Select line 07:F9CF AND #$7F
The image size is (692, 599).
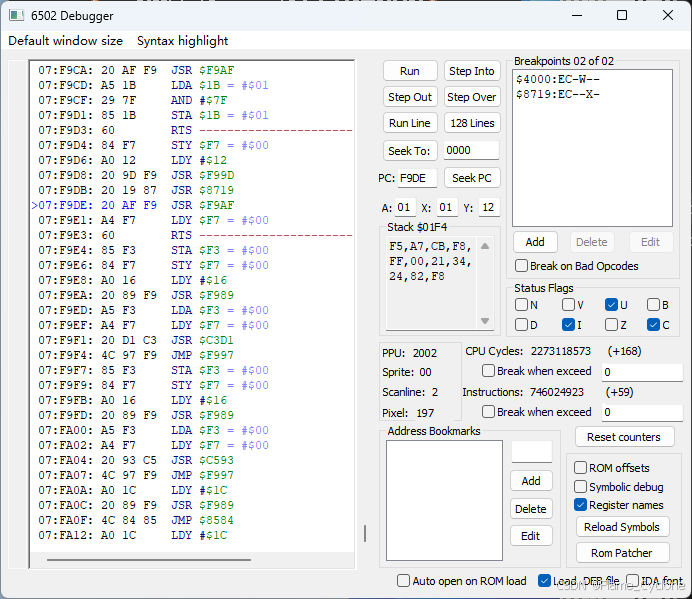[x=133, y=100]
